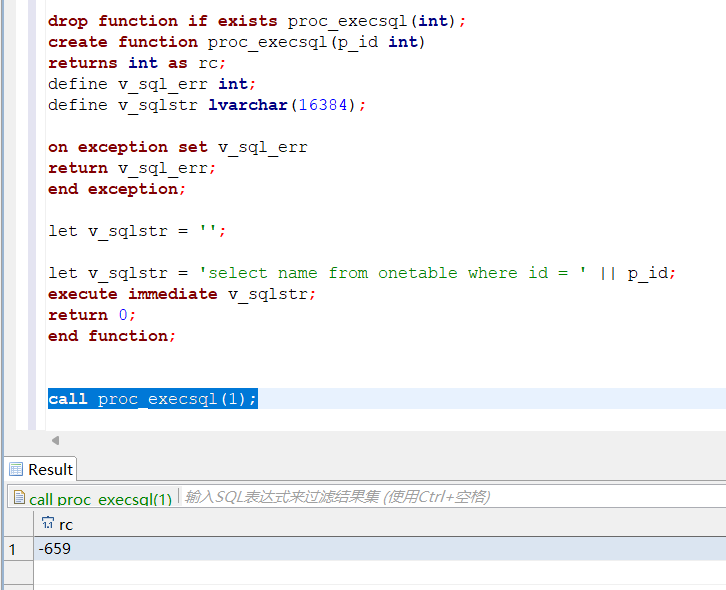Click the Result tab grid icon
Screen dimensions: 726x590
pyautogui.click(x=16, y=469)
